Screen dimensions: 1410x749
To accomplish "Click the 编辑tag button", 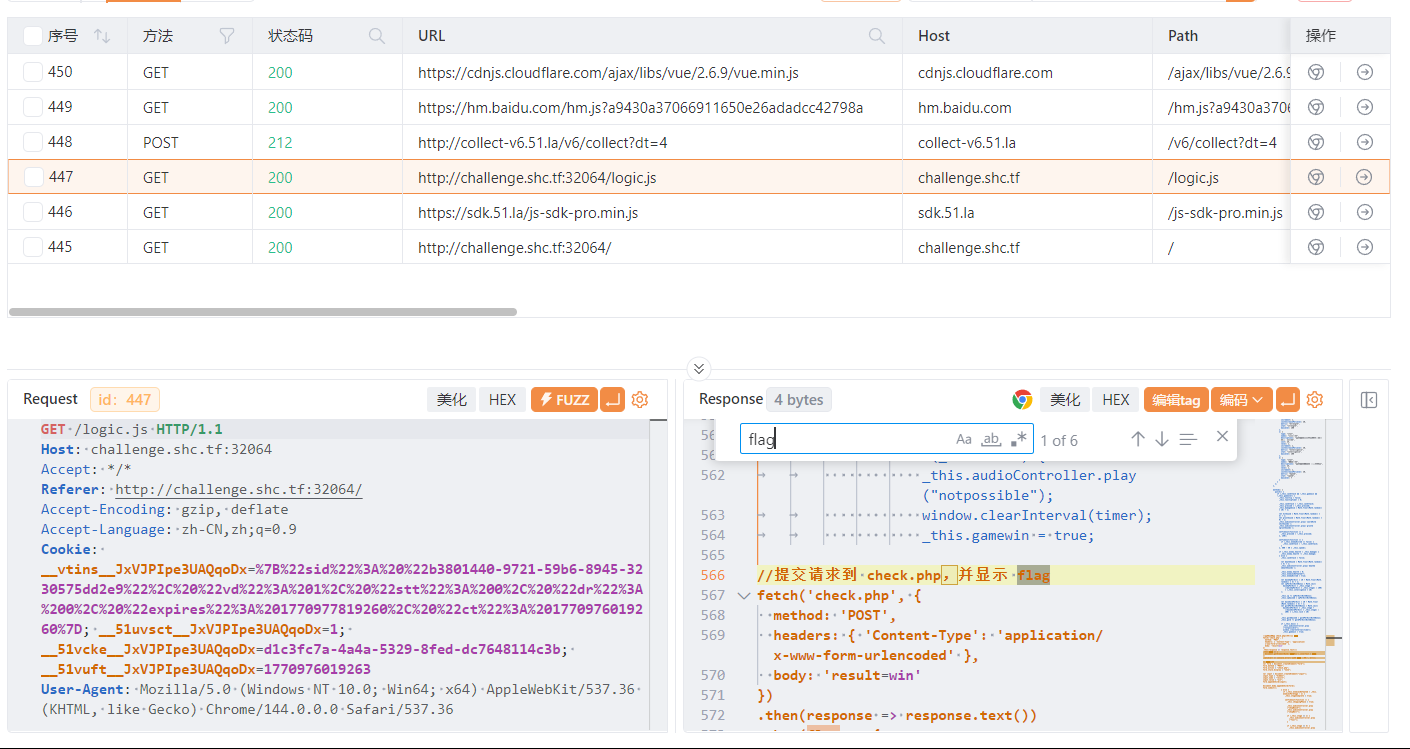I will tap(1175, 400).
